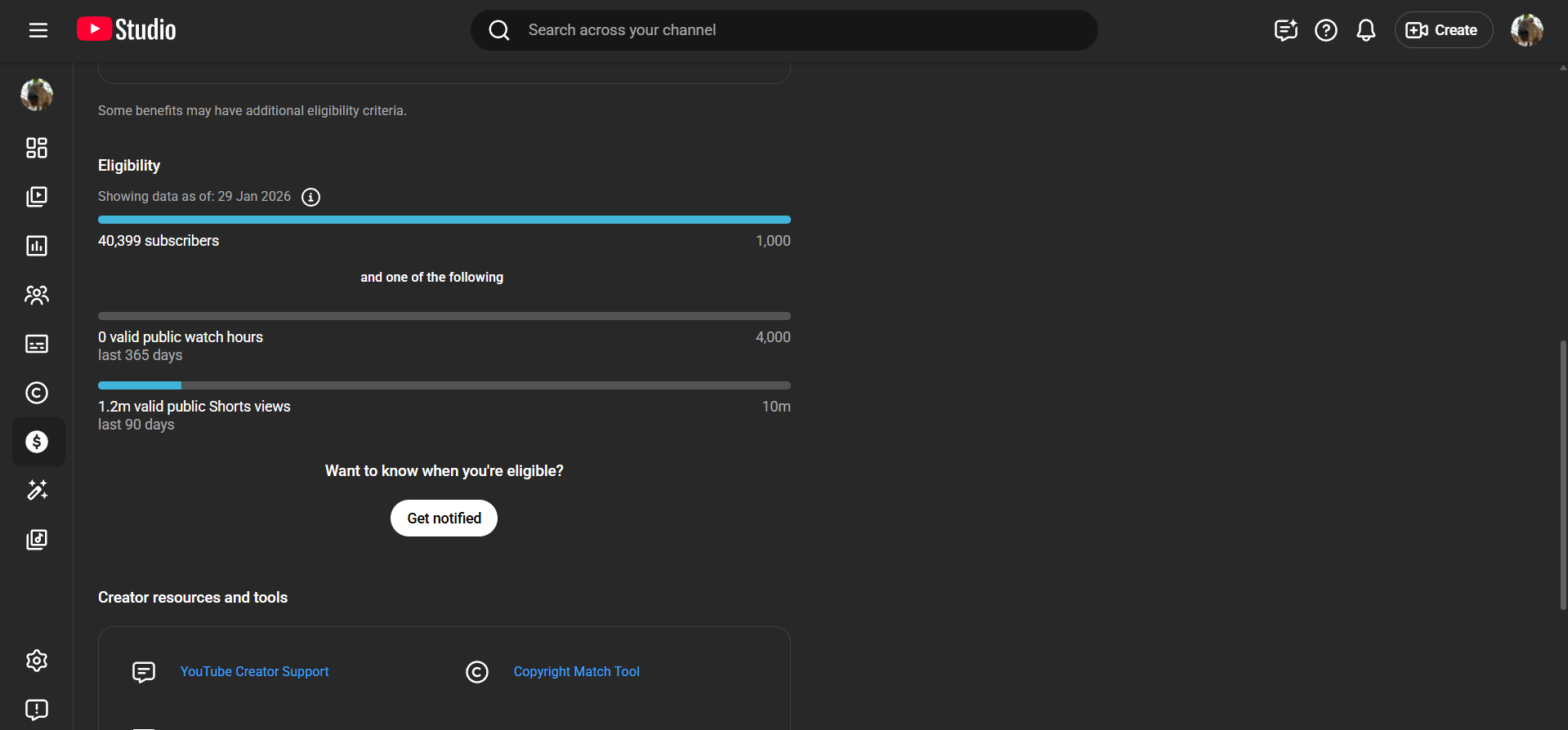The width and height of the screenshot is (1568, 730).
Task: Open the Community people icon
Action: pyautogui.click(x=37, y=295)
